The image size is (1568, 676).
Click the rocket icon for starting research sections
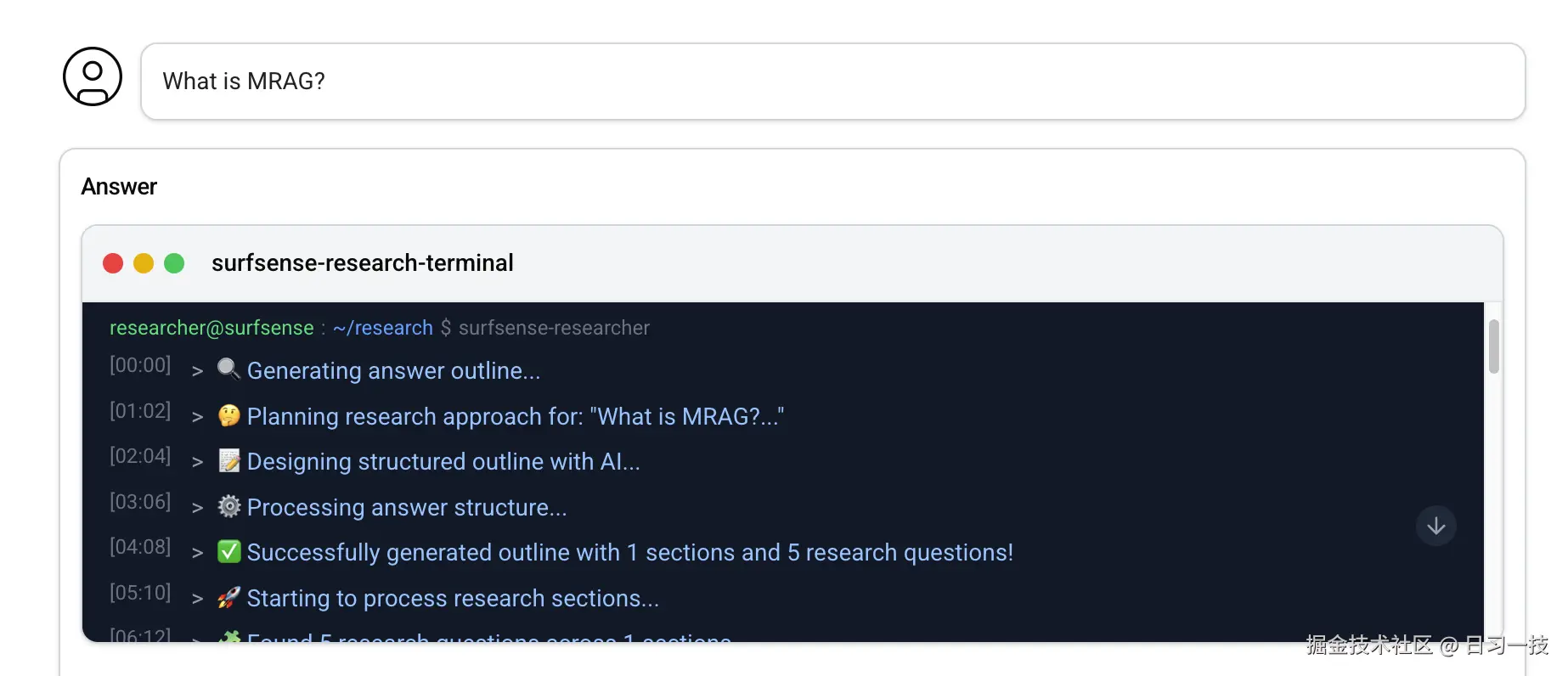click(x=228, y=597)
